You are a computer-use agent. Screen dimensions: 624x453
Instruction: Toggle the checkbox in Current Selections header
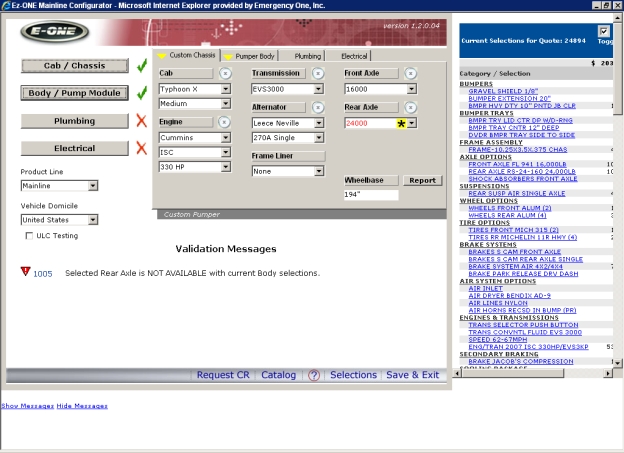tap(603, 31)
